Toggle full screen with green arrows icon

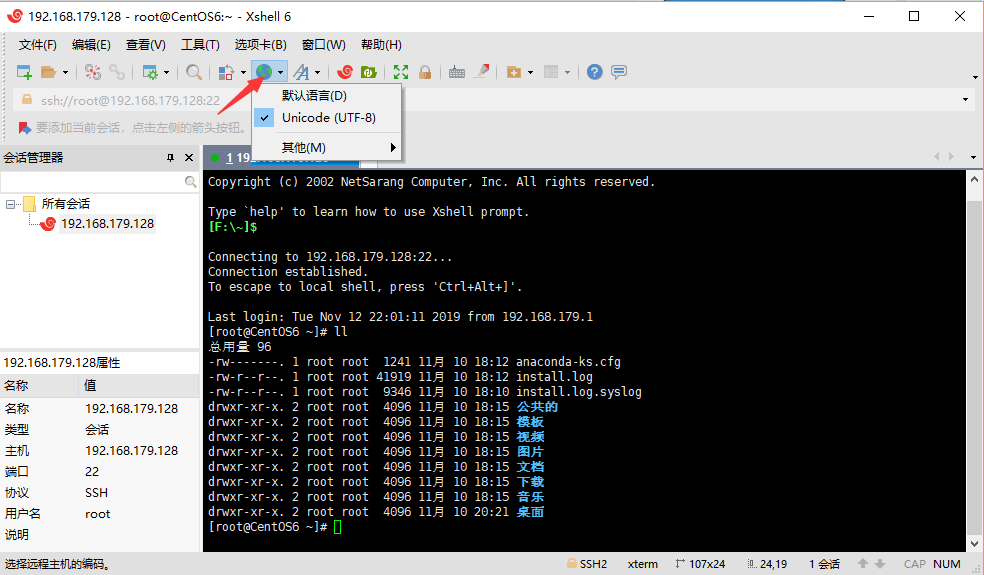(x=400, y=72)
